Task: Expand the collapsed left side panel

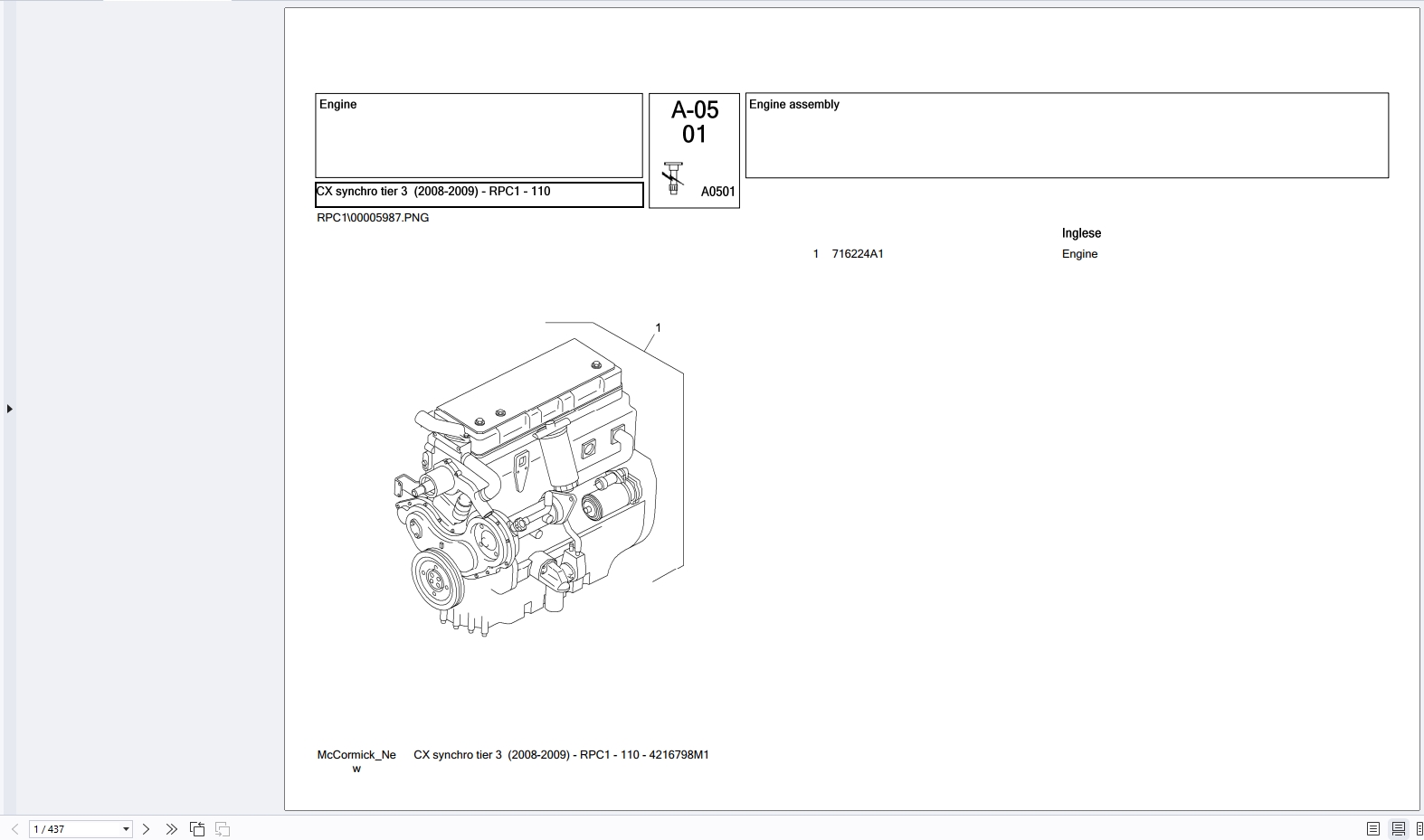Action: point(9,409)
